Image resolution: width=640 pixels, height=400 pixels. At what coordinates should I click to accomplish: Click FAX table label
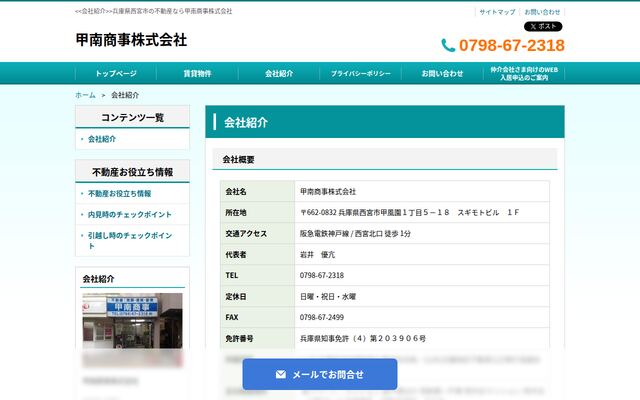(231, 318)
